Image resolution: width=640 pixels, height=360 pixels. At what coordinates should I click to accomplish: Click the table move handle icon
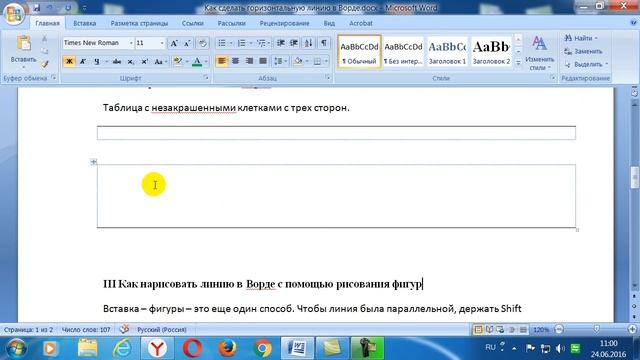click(93, 162)
